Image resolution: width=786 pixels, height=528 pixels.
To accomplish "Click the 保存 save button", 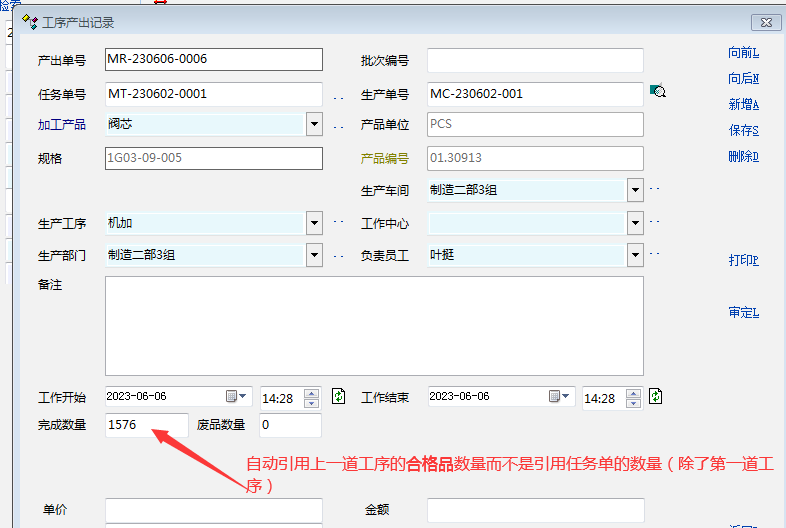I will tap(743, 130).
